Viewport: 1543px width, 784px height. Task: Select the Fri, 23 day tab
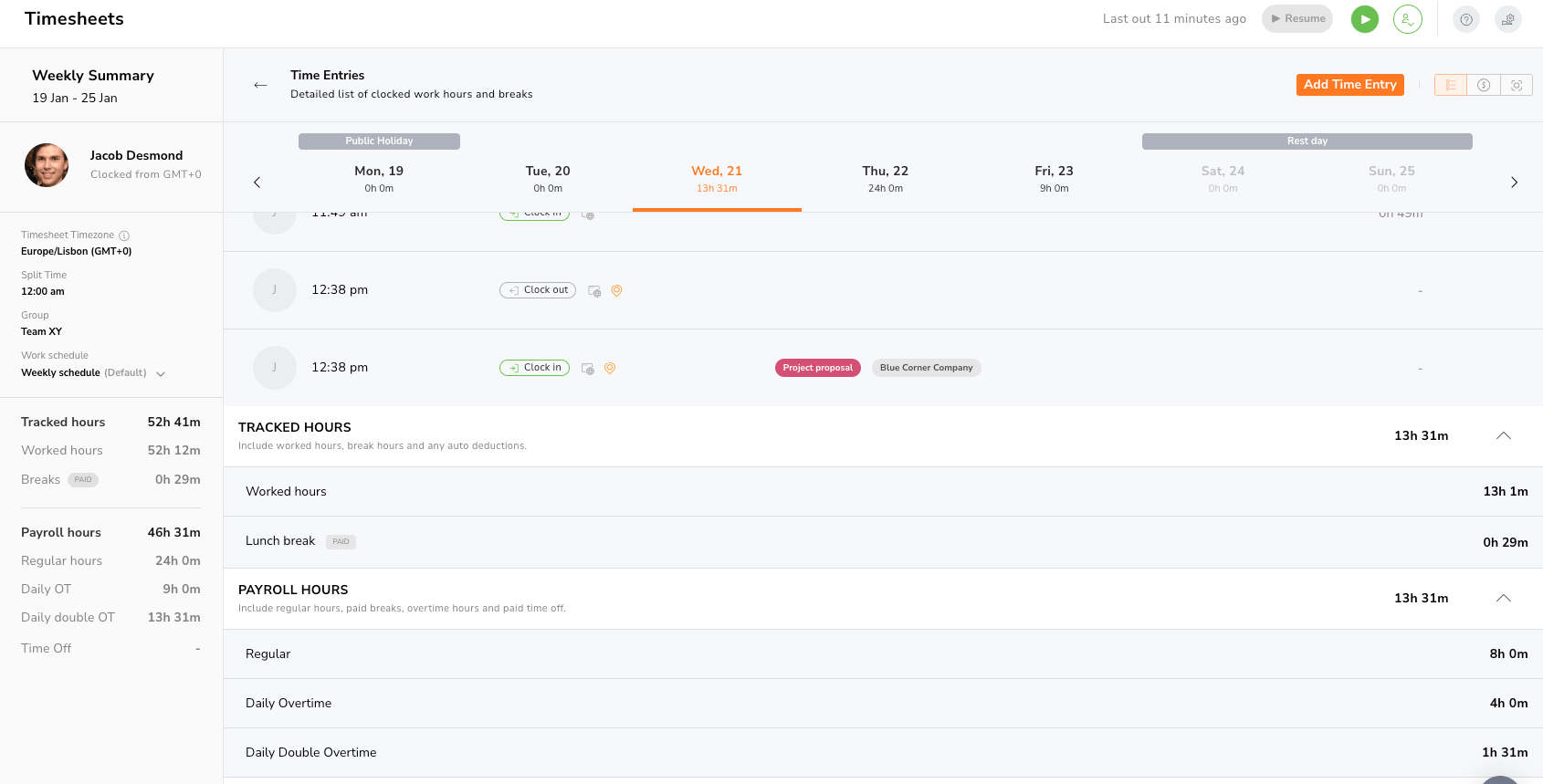(x=1054, y=178)
